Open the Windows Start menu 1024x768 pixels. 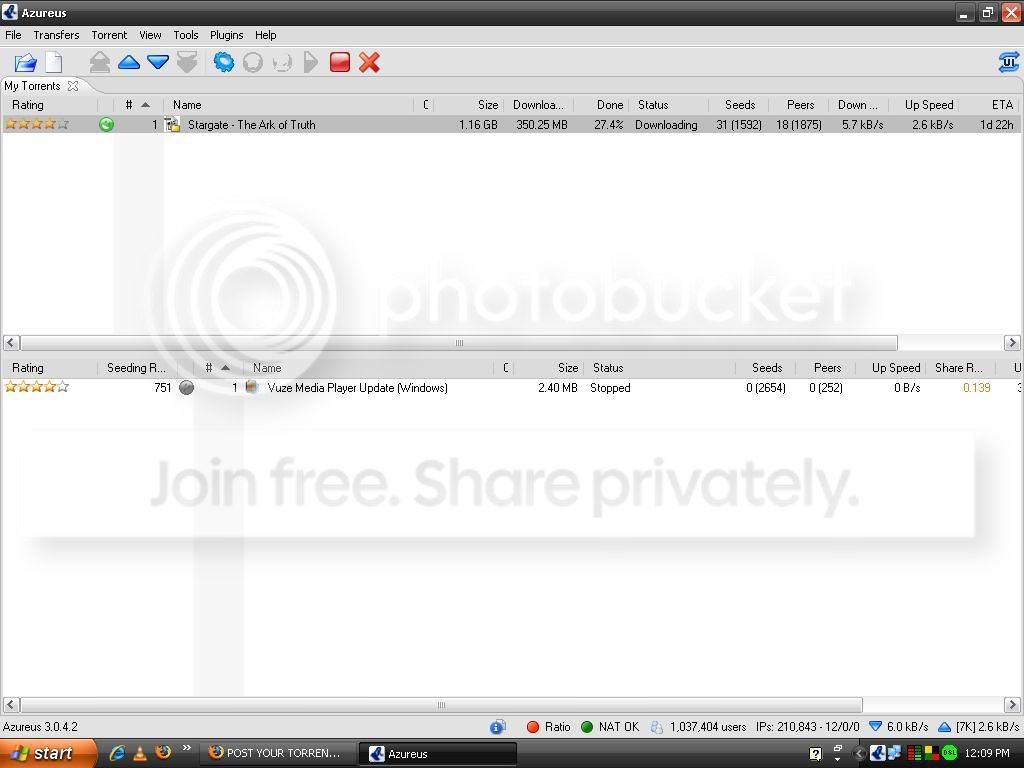[x=47, y=753]
